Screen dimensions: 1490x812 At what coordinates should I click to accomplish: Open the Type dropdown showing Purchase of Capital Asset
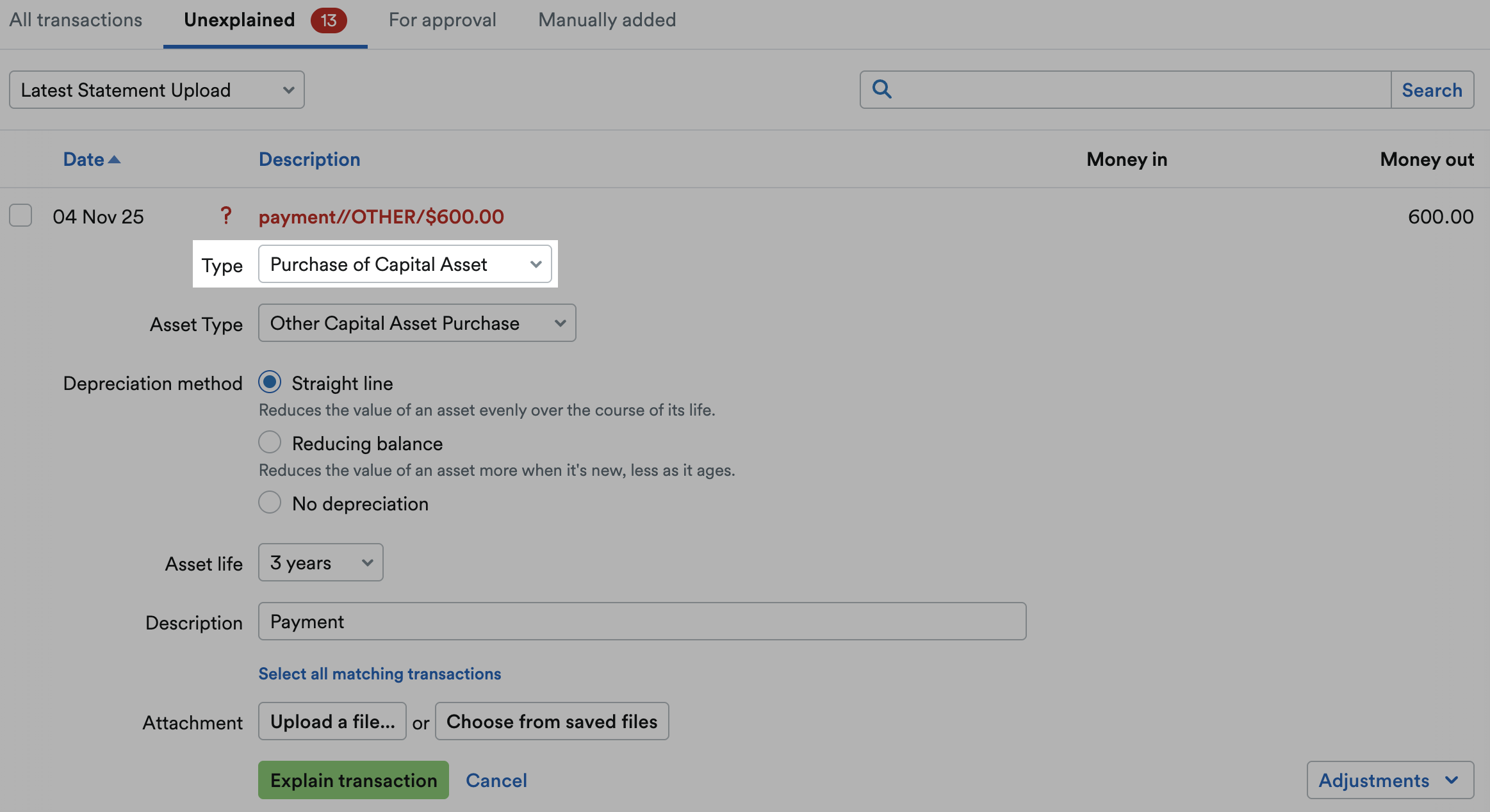pos(405,264)
